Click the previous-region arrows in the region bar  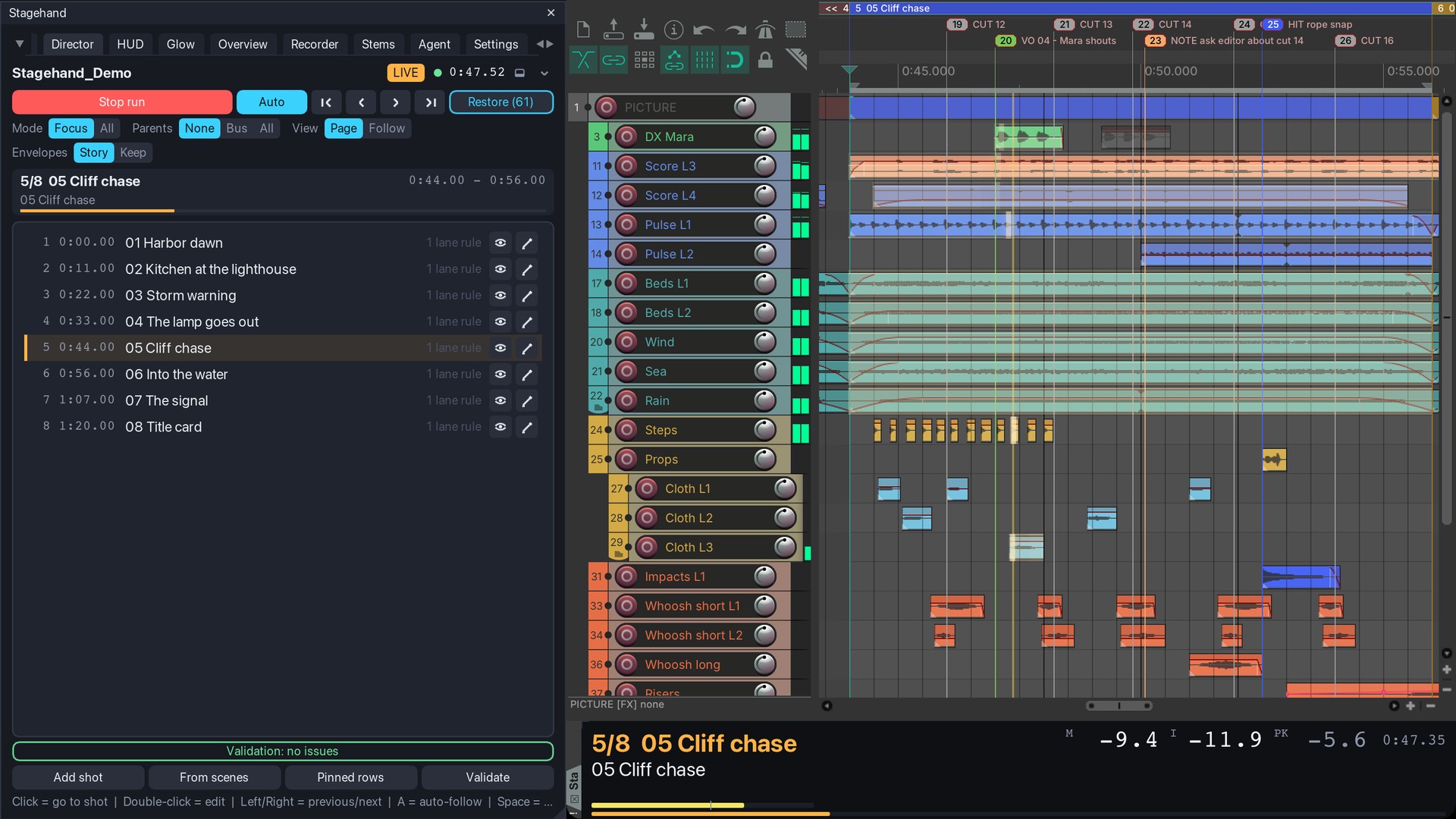click(831, 8)
